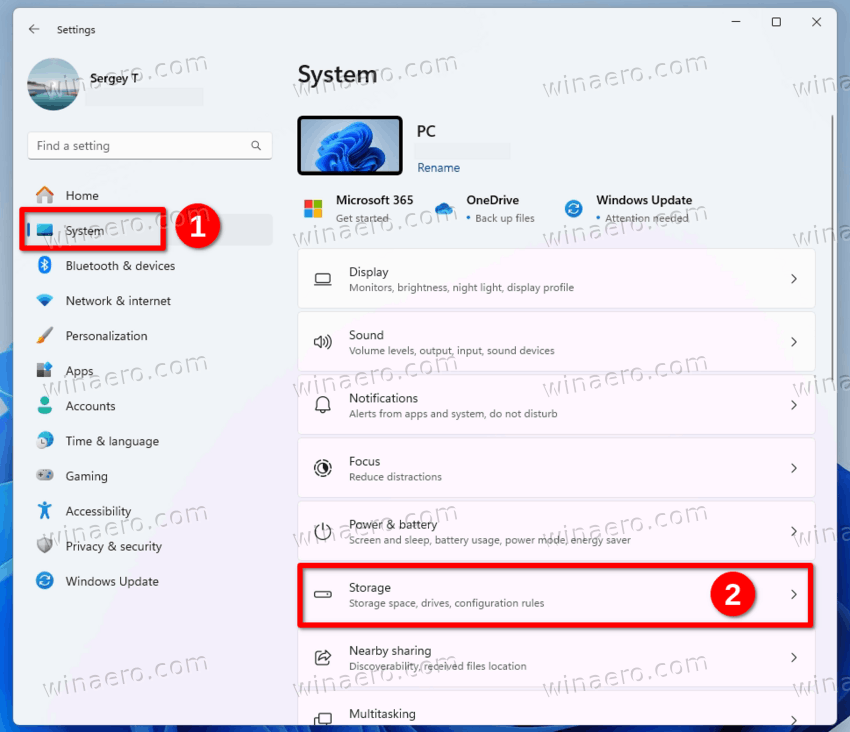The width and height of the screenshot is (850, 732).
Task: Open Home page label in sidebar
Action: pos(82,196)
